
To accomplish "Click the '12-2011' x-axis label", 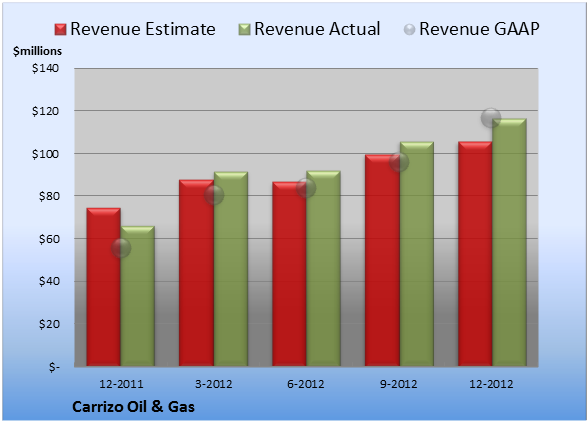I will tap(121, 384).
